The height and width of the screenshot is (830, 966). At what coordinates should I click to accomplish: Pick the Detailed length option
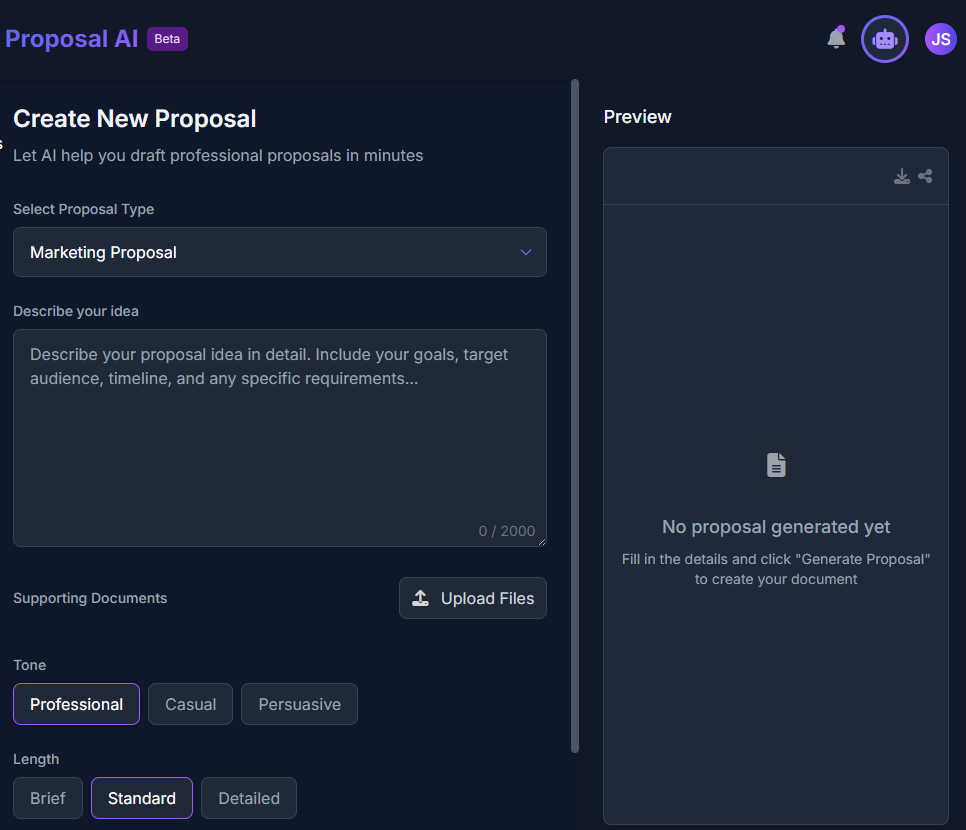point(249,798)
